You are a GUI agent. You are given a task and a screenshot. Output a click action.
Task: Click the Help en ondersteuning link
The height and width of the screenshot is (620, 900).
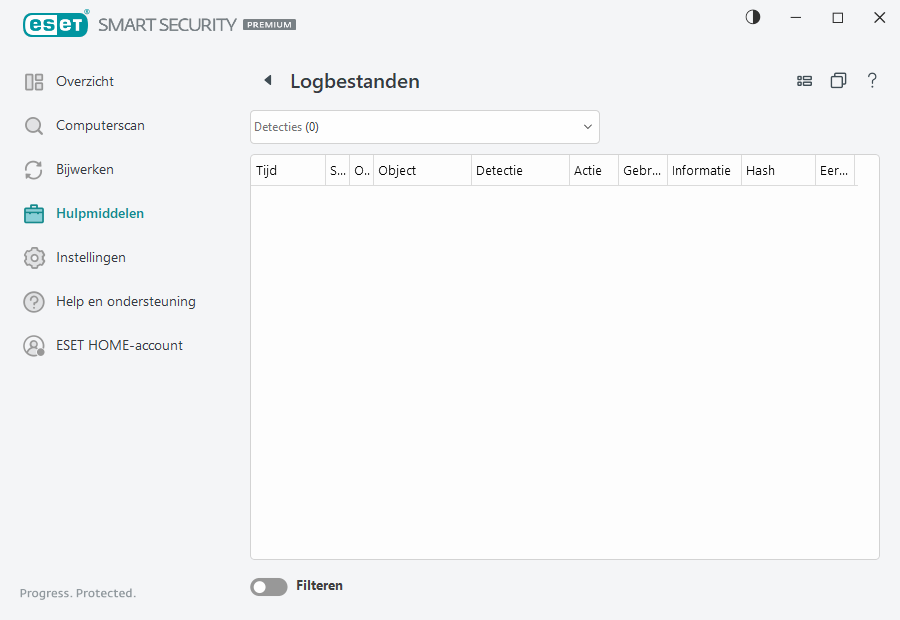tap(126, 301)
